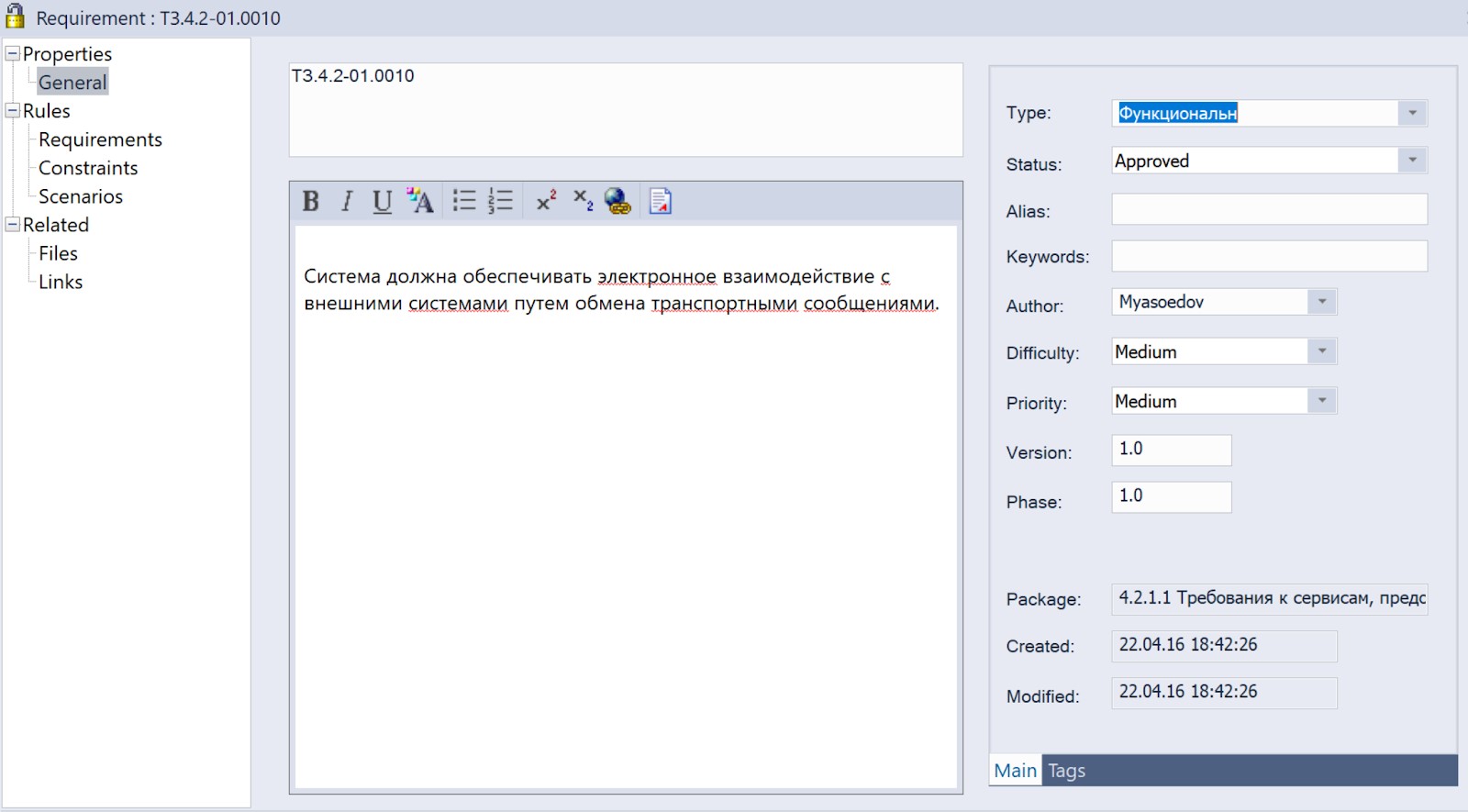Screen dimensions: 1468x812
Task: Click the Phase field showing 1.0
Action: click(x=1171, y=496)
